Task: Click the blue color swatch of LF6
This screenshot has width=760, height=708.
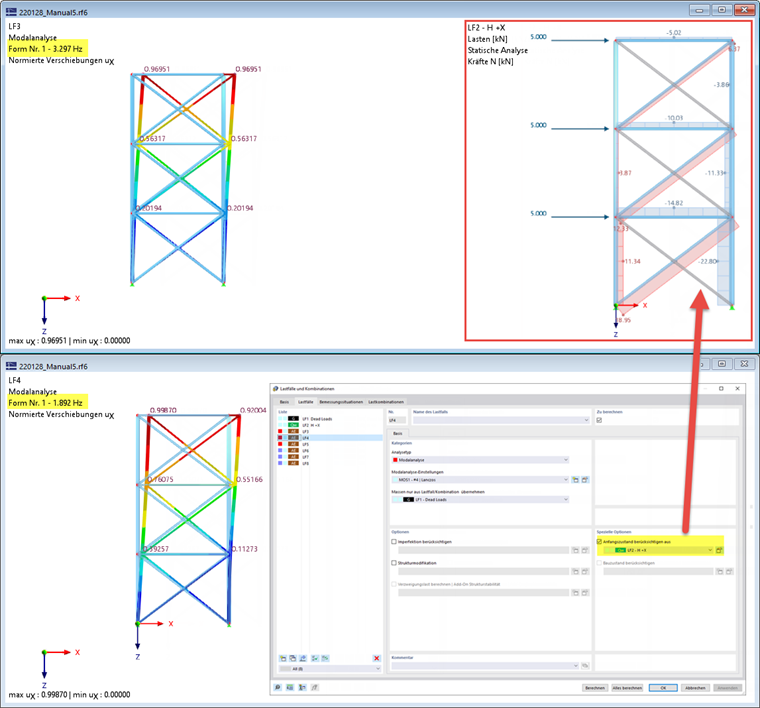Action: 280,451
